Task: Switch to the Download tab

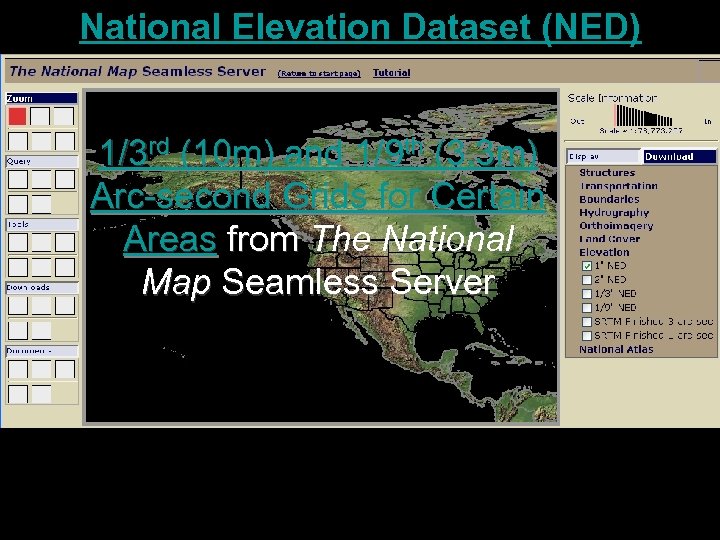Action: pos(679,157)
